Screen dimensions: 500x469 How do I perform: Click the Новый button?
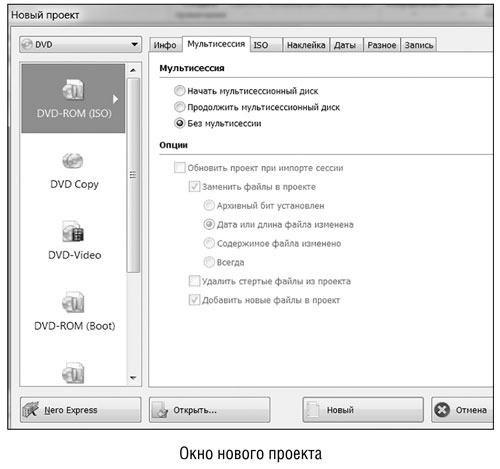(363, 410)
